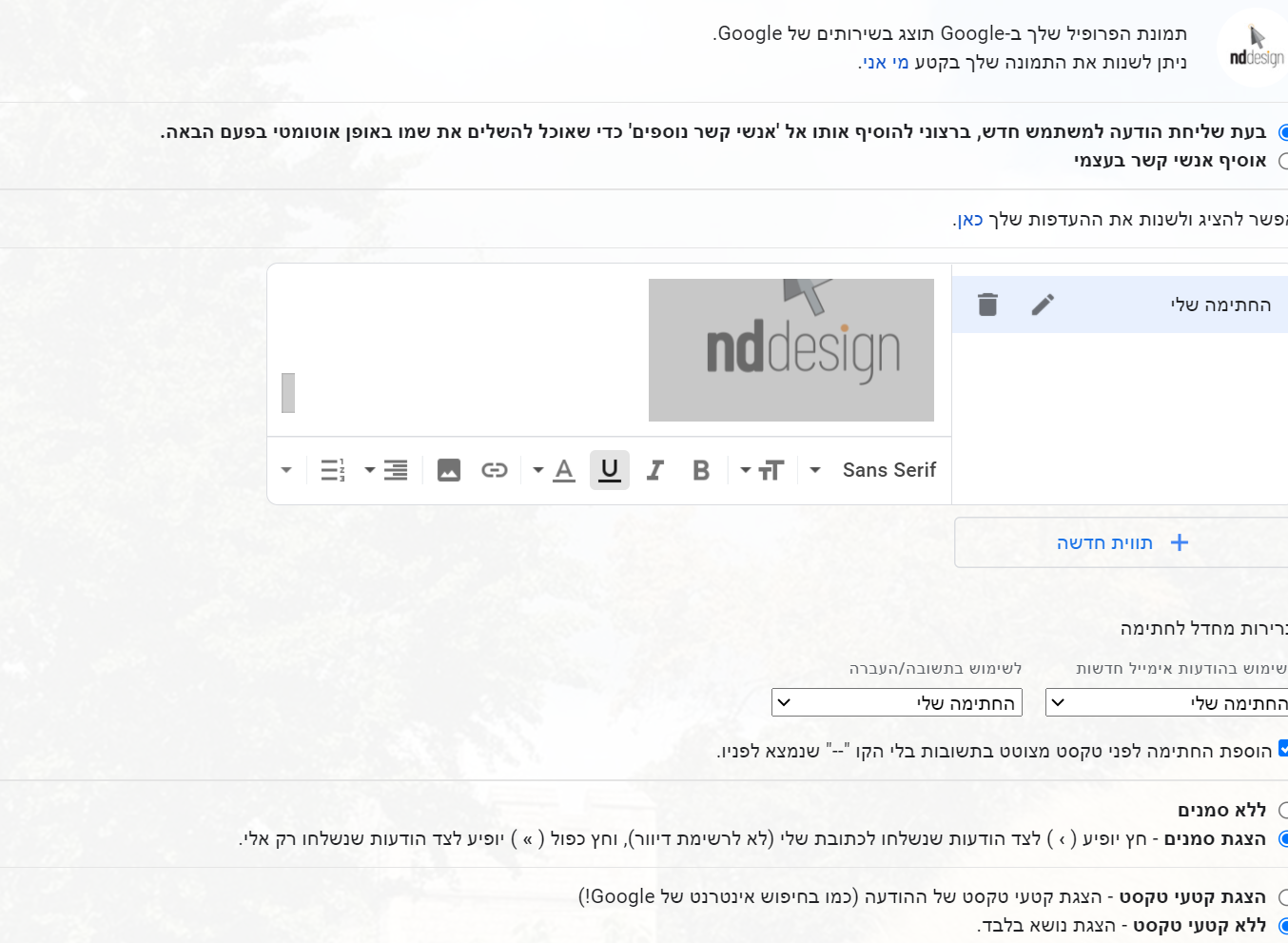Open the 'מי אני' link
Screen dimensions: 1288x943
point(887,63)
